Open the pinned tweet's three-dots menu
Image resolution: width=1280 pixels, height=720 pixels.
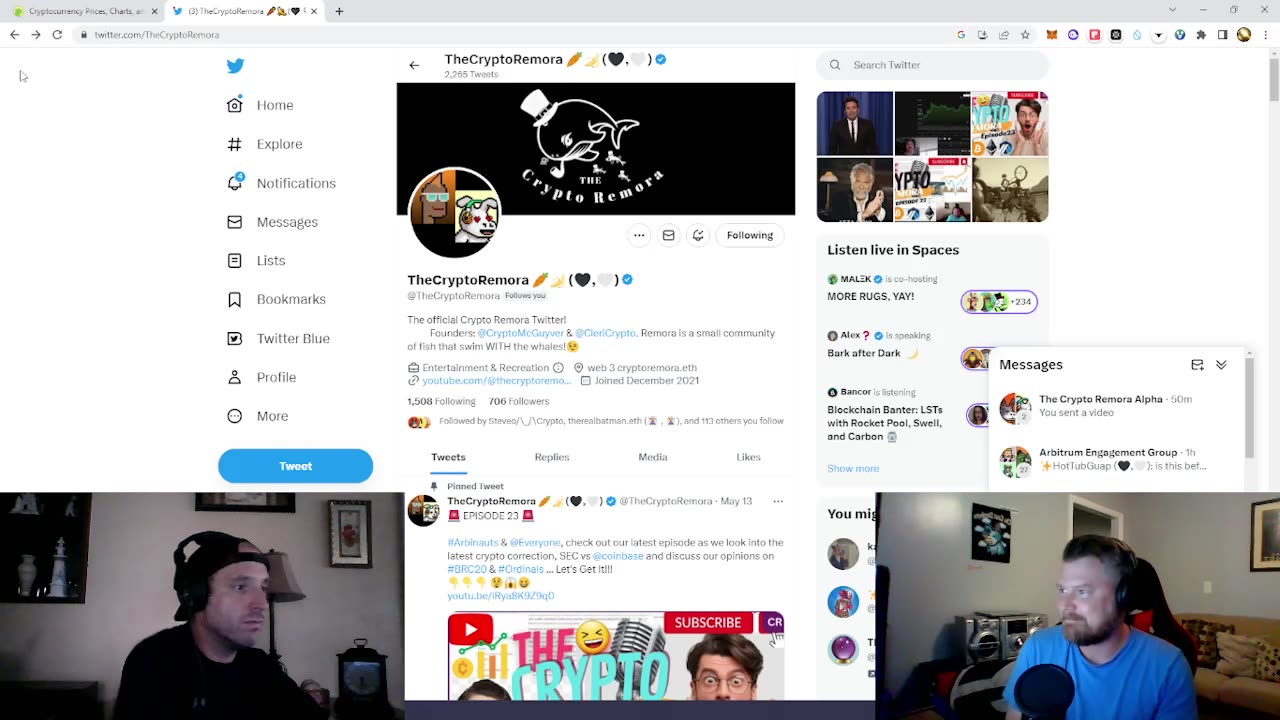[778, 501]
